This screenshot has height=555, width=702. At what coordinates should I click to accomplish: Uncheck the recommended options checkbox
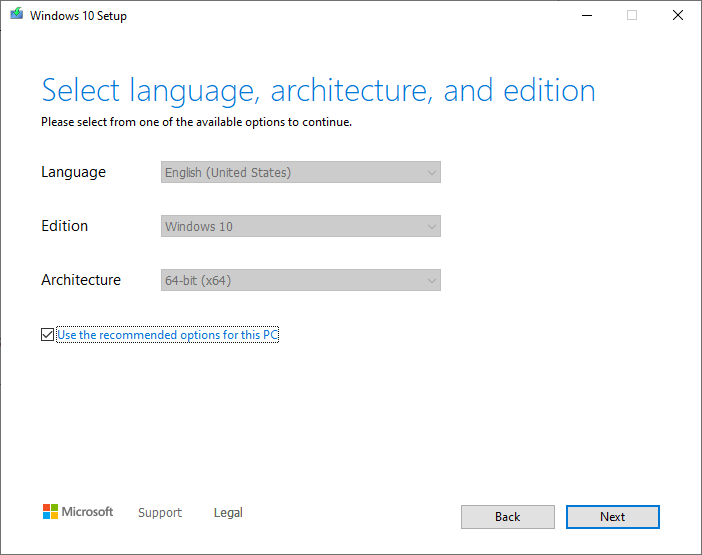point(47,335)
